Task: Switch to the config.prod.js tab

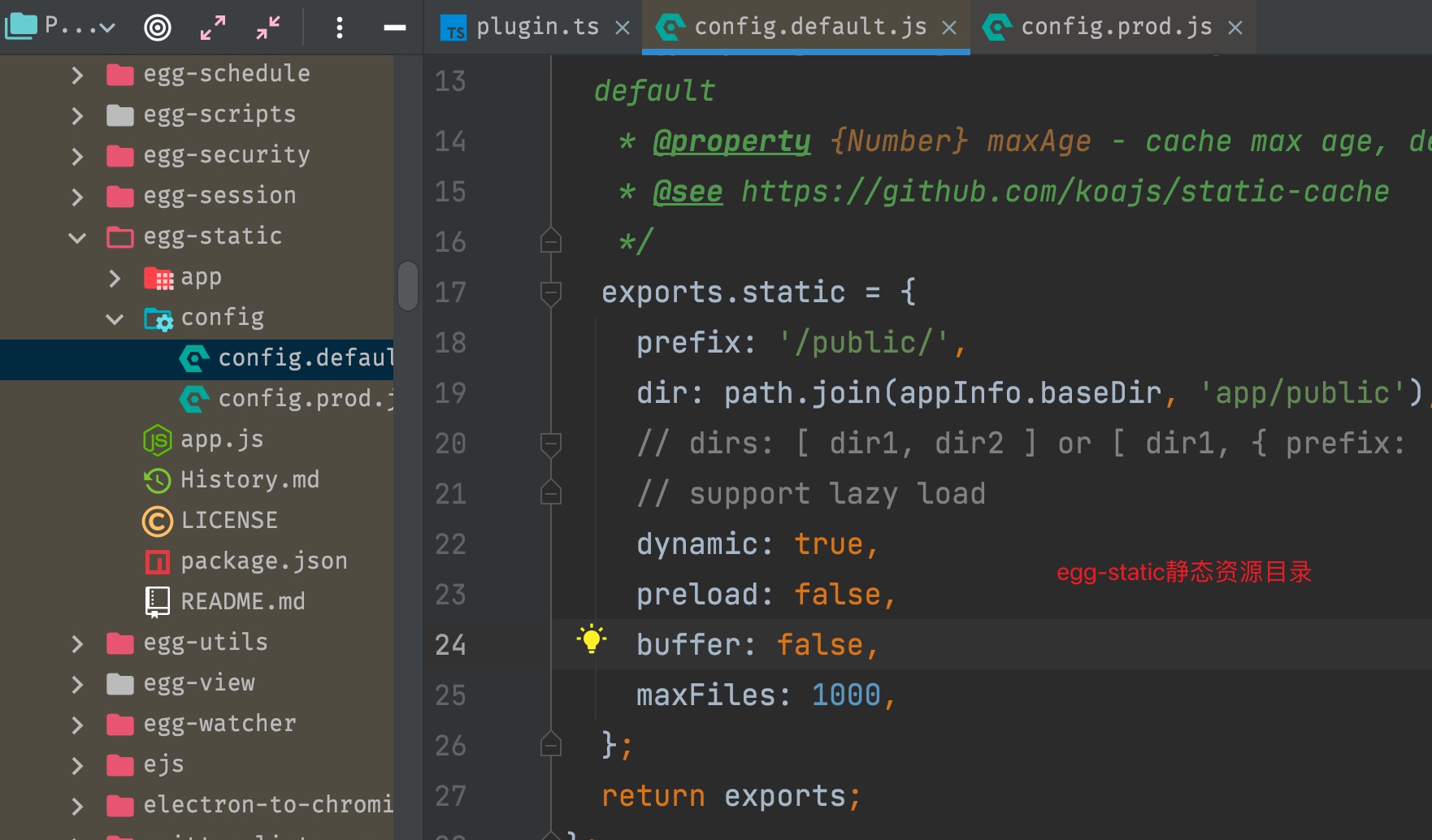Action: [1116, 28]
